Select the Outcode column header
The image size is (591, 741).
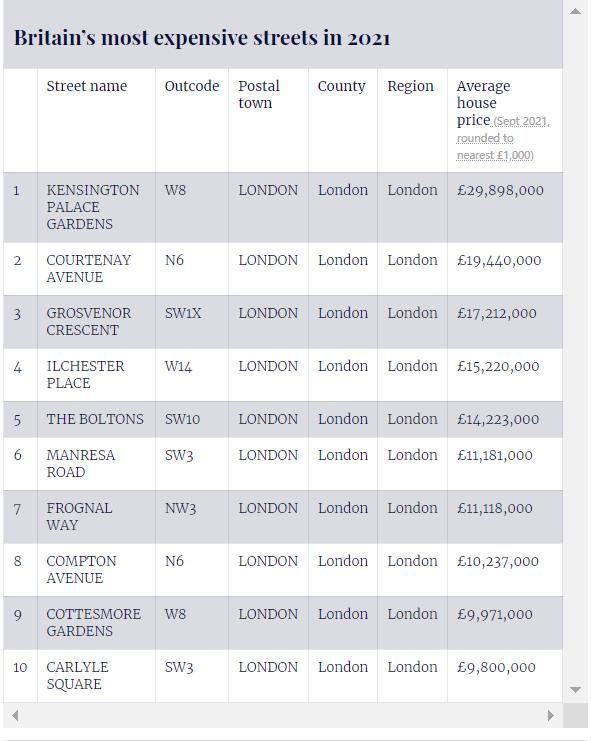tap(192, 86)
